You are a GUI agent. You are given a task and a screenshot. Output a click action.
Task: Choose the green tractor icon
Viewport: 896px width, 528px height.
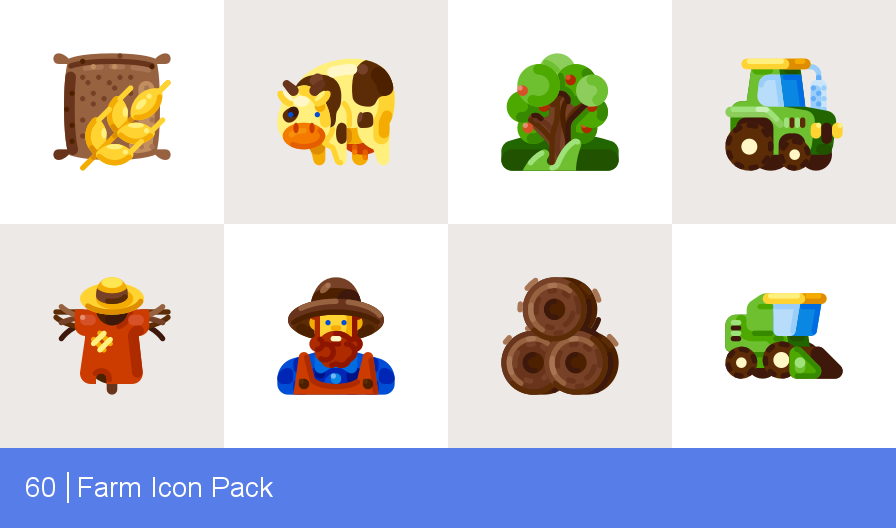[784, 114]
